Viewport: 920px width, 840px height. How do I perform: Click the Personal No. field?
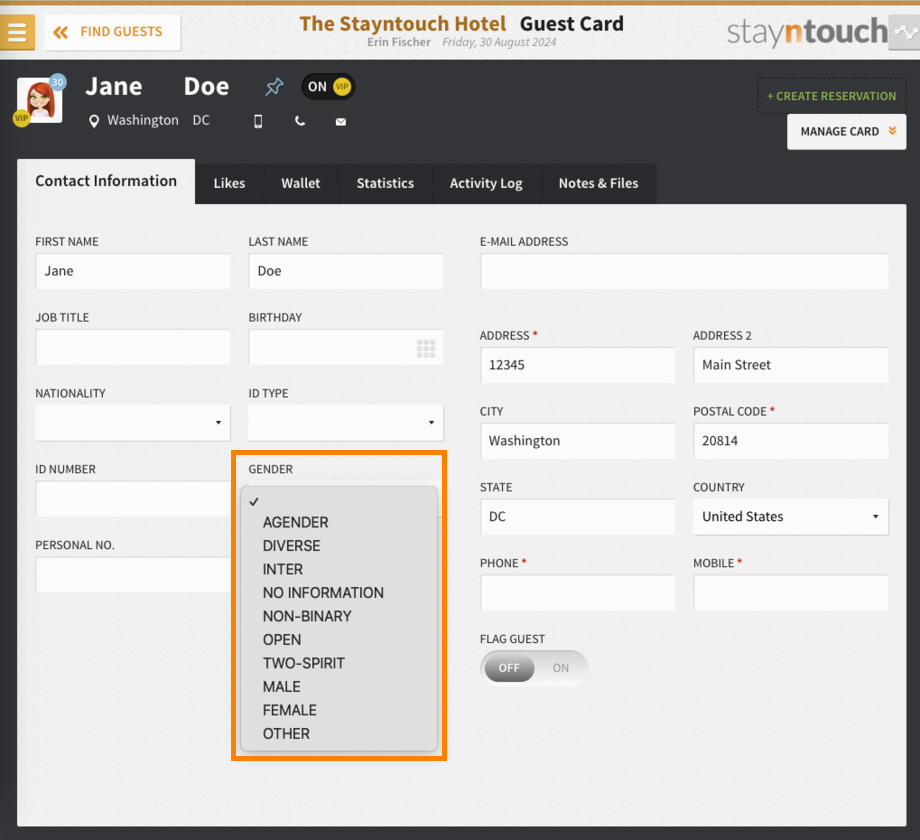(134, 575)
